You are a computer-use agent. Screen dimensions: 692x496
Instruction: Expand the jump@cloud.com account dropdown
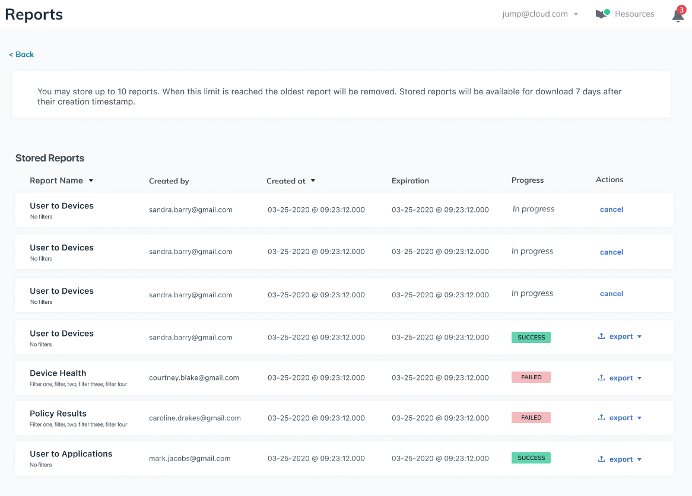point(576,15)
